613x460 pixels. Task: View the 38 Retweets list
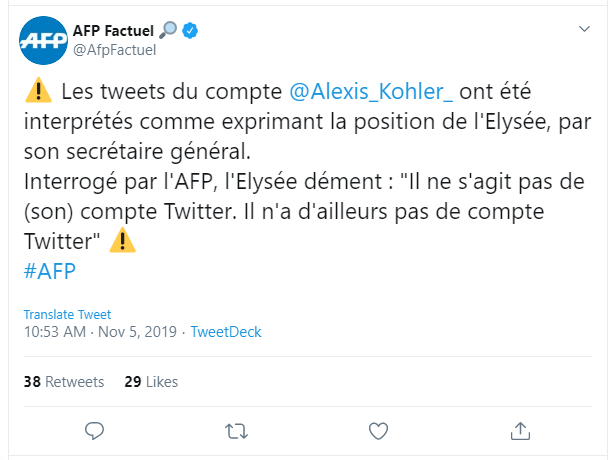63,382
